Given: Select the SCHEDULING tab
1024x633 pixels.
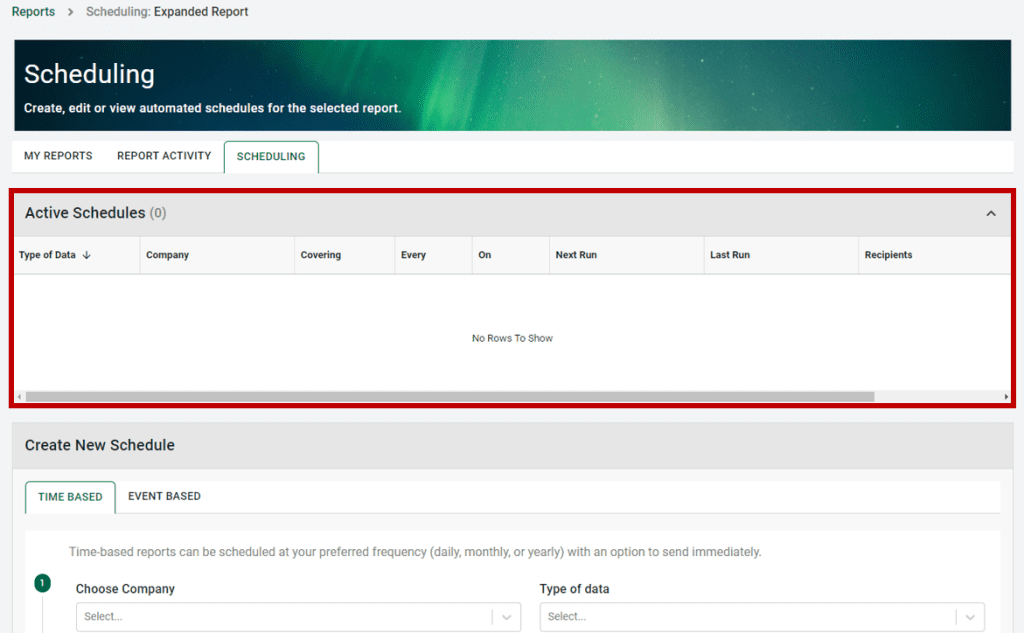Looking at the screenshot, I should [x=270, y=156].
